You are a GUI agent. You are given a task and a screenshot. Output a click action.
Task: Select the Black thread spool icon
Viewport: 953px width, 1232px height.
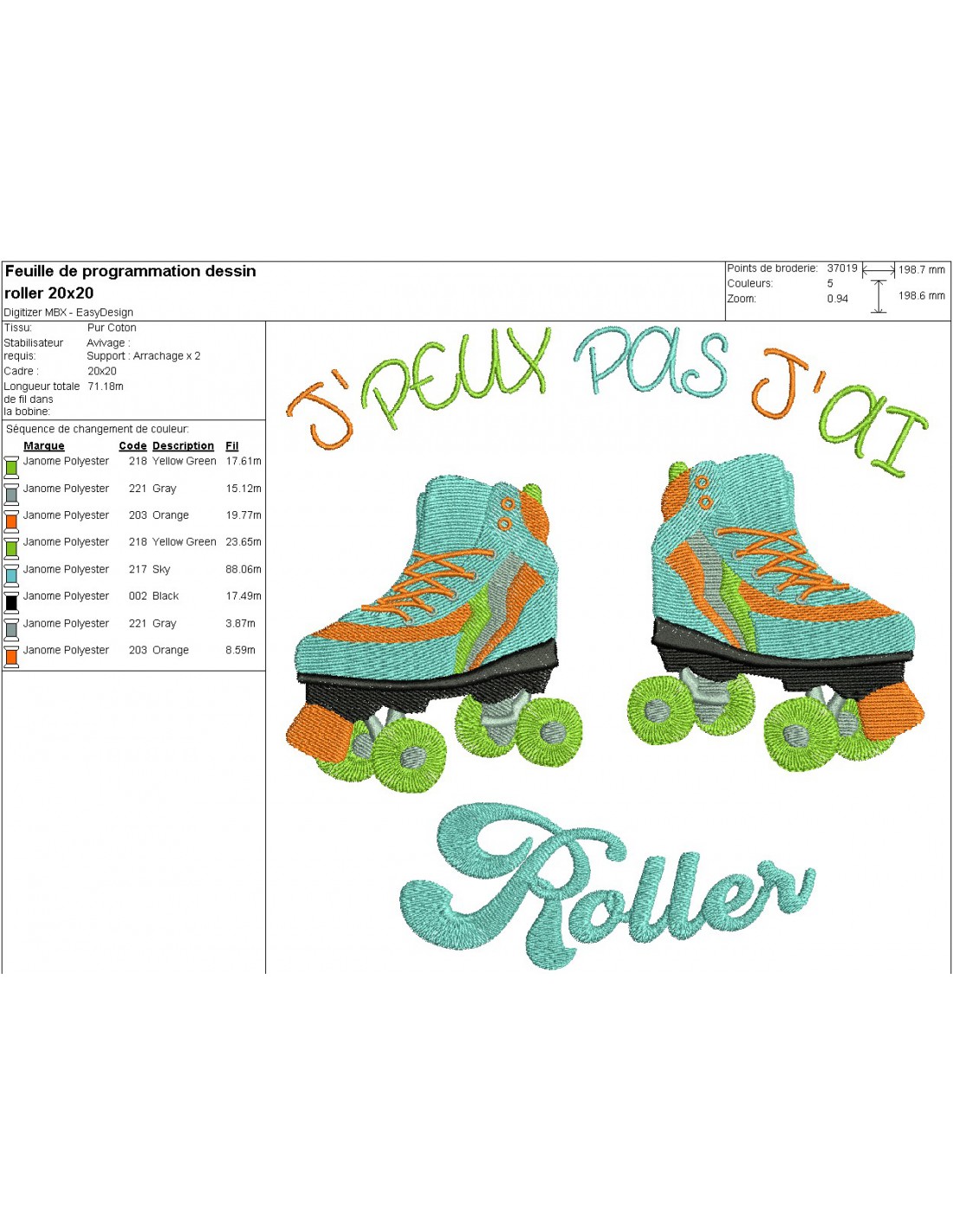(11, 601)
